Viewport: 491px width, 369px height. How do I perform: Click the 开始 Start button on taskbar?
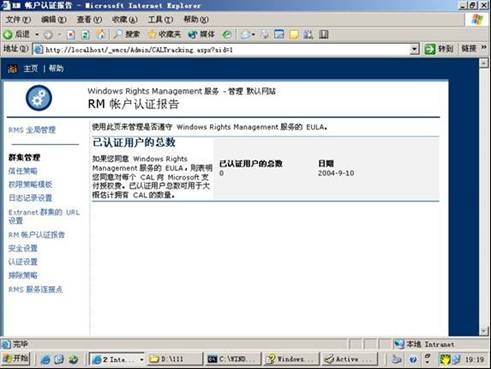(16, 359)
